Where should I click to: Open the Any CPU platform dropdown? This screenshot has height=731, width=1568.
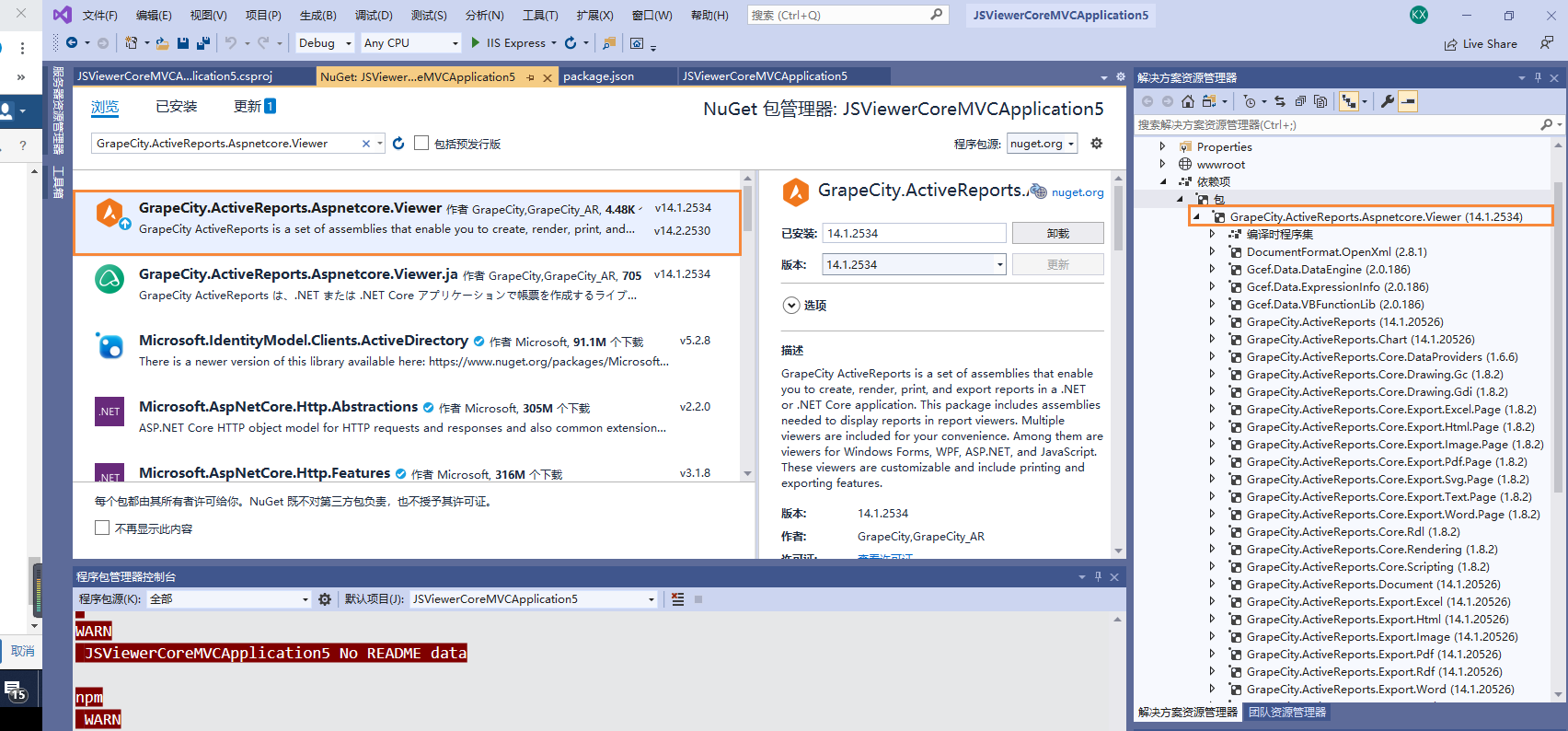(x=410, y=43)
